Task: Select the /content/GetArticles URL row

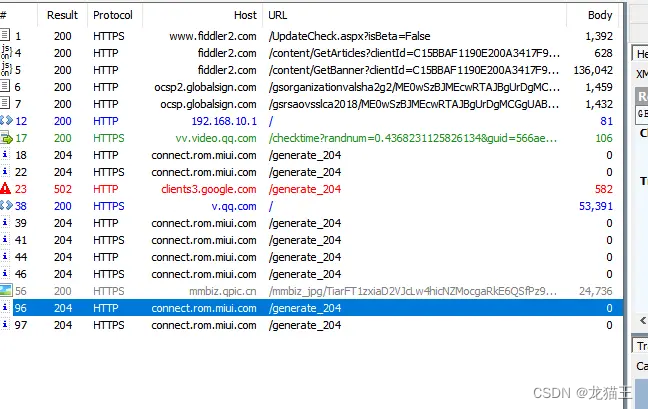Action: point(414,53)
